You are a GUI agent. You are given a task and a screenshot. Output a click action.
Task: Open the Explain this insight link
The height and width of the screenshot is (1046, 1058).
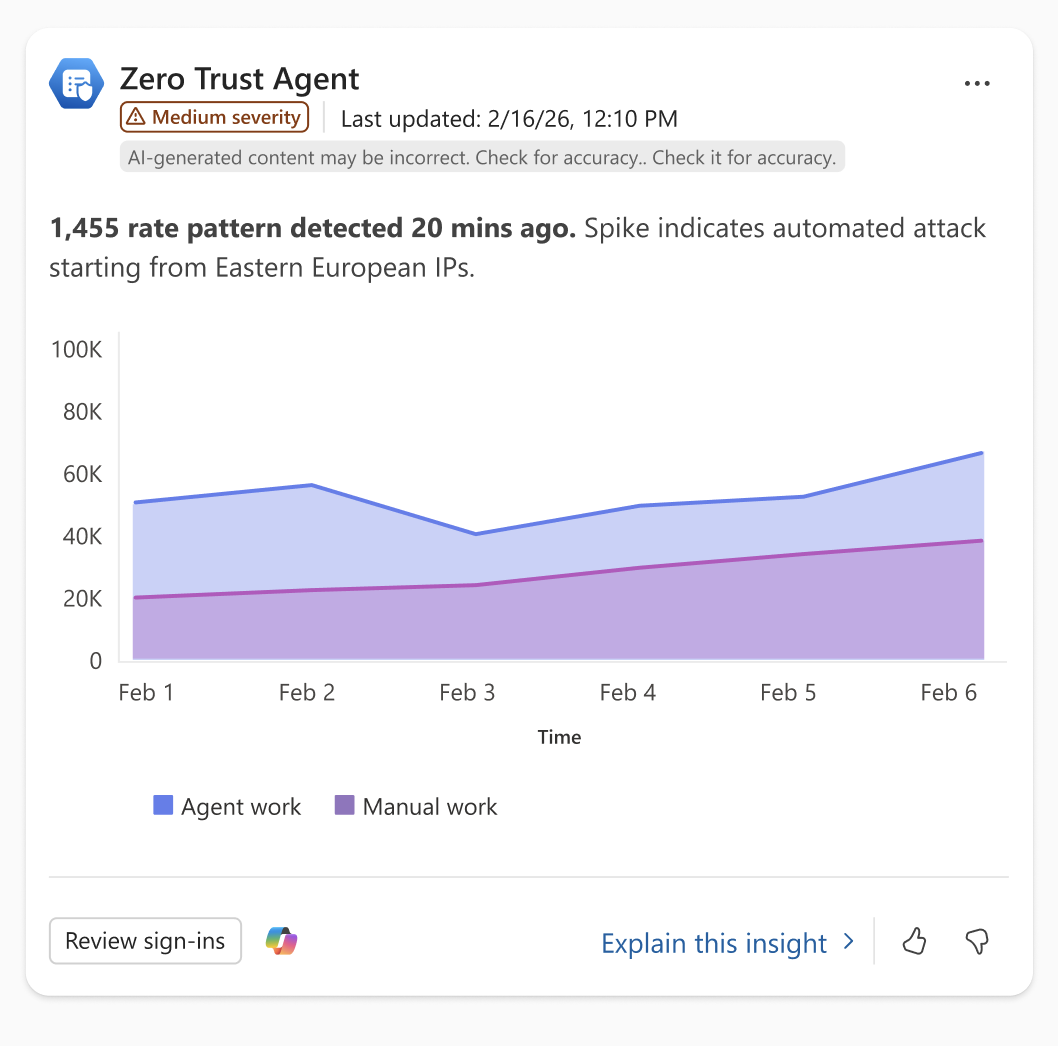point(714,943)
